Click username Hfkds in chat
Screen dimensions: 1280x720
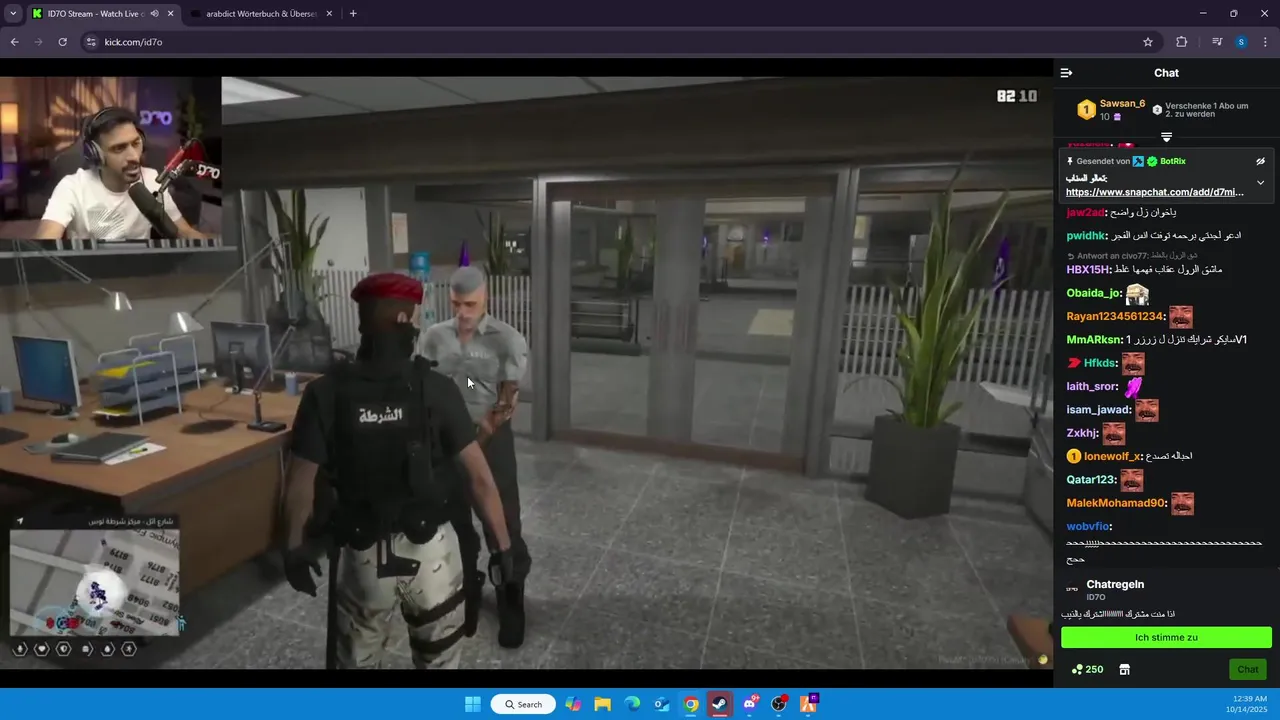click(1101, 363)
